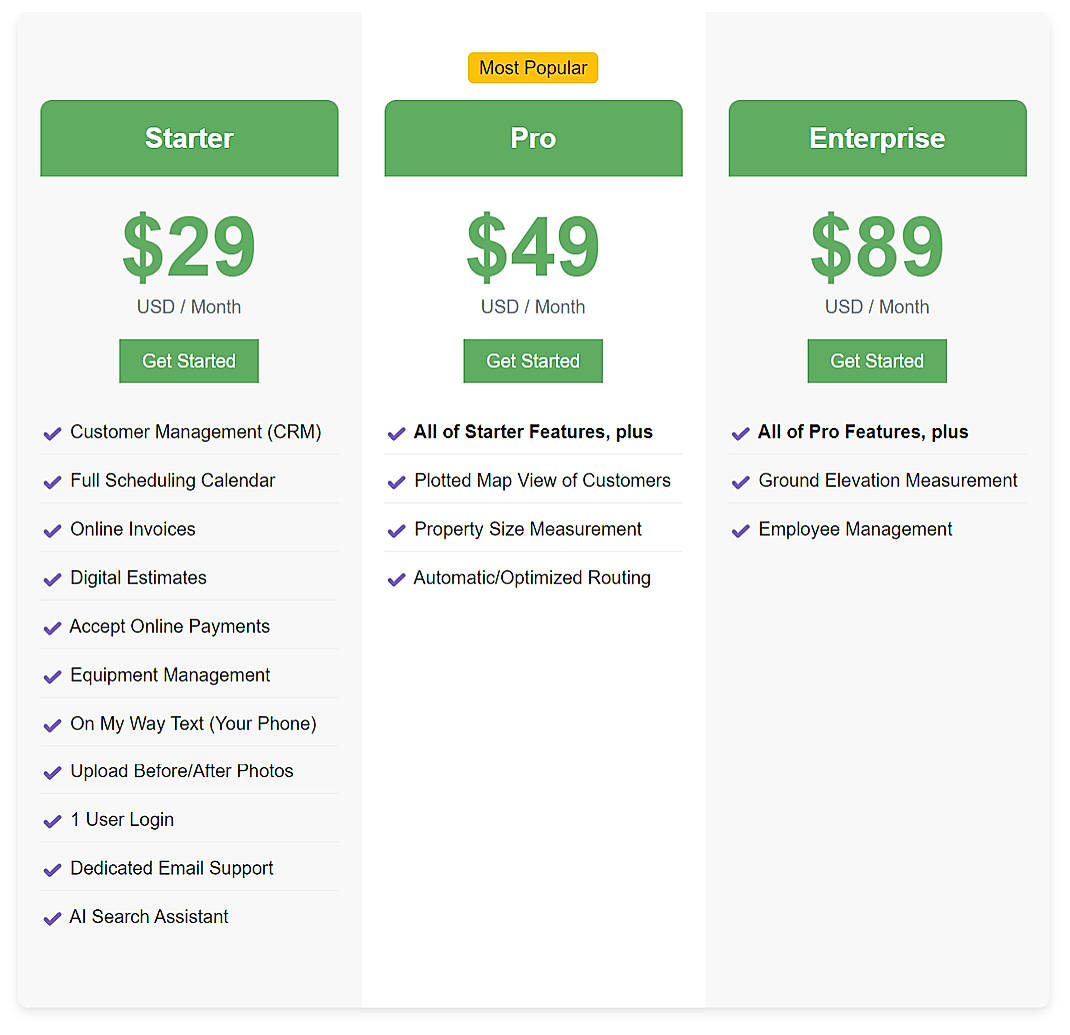1070x1035 pixels.
Task: Select the Enterprise plan header
Action: (876, 138)
